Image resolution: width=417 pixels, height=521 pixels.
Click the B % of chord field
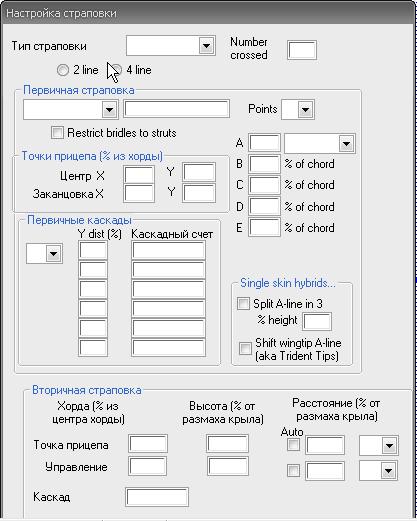[x=264, y=164]
